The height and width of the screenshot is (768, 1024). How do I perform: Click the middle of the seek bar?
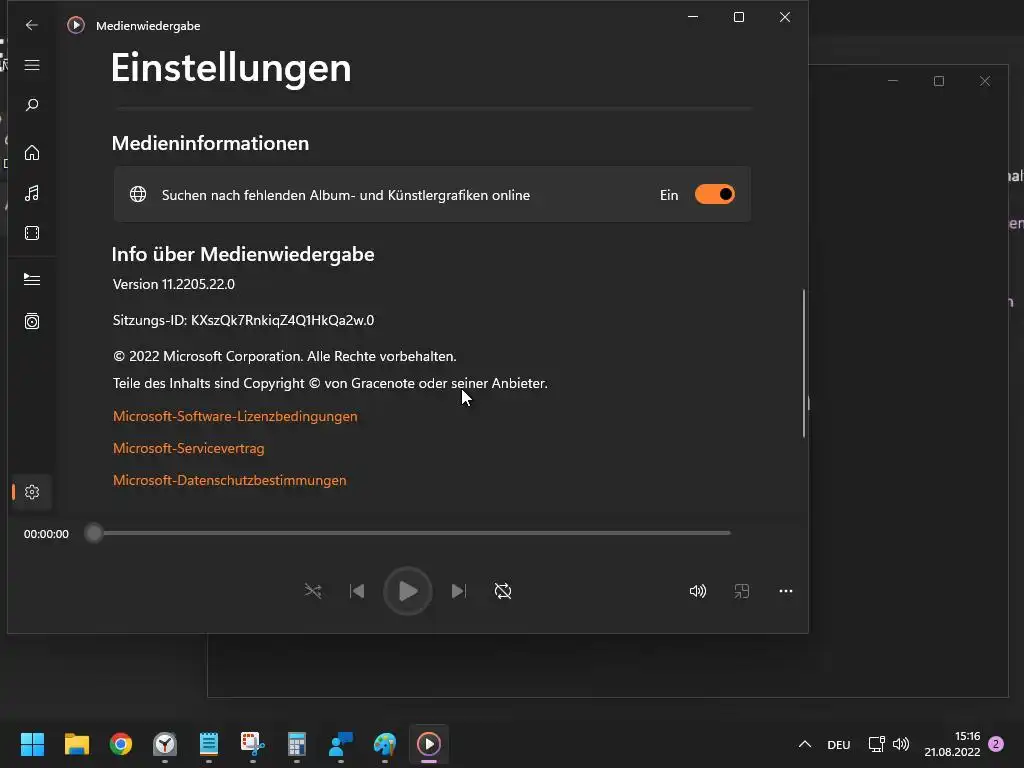(x=412, y=533)
